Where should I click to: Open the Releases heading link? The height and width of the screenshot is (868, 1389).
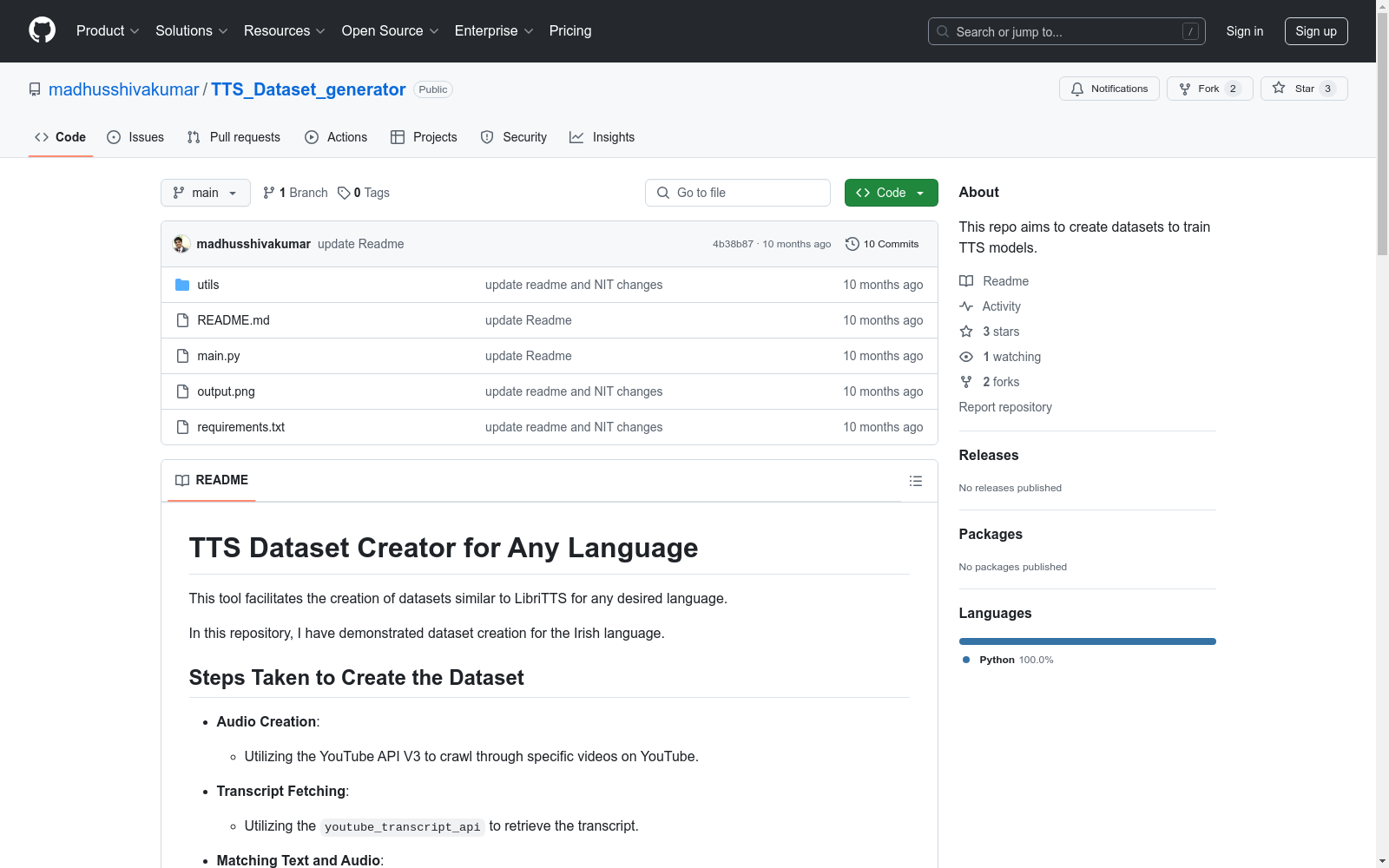pyautogui.click(x=989, y=455)
